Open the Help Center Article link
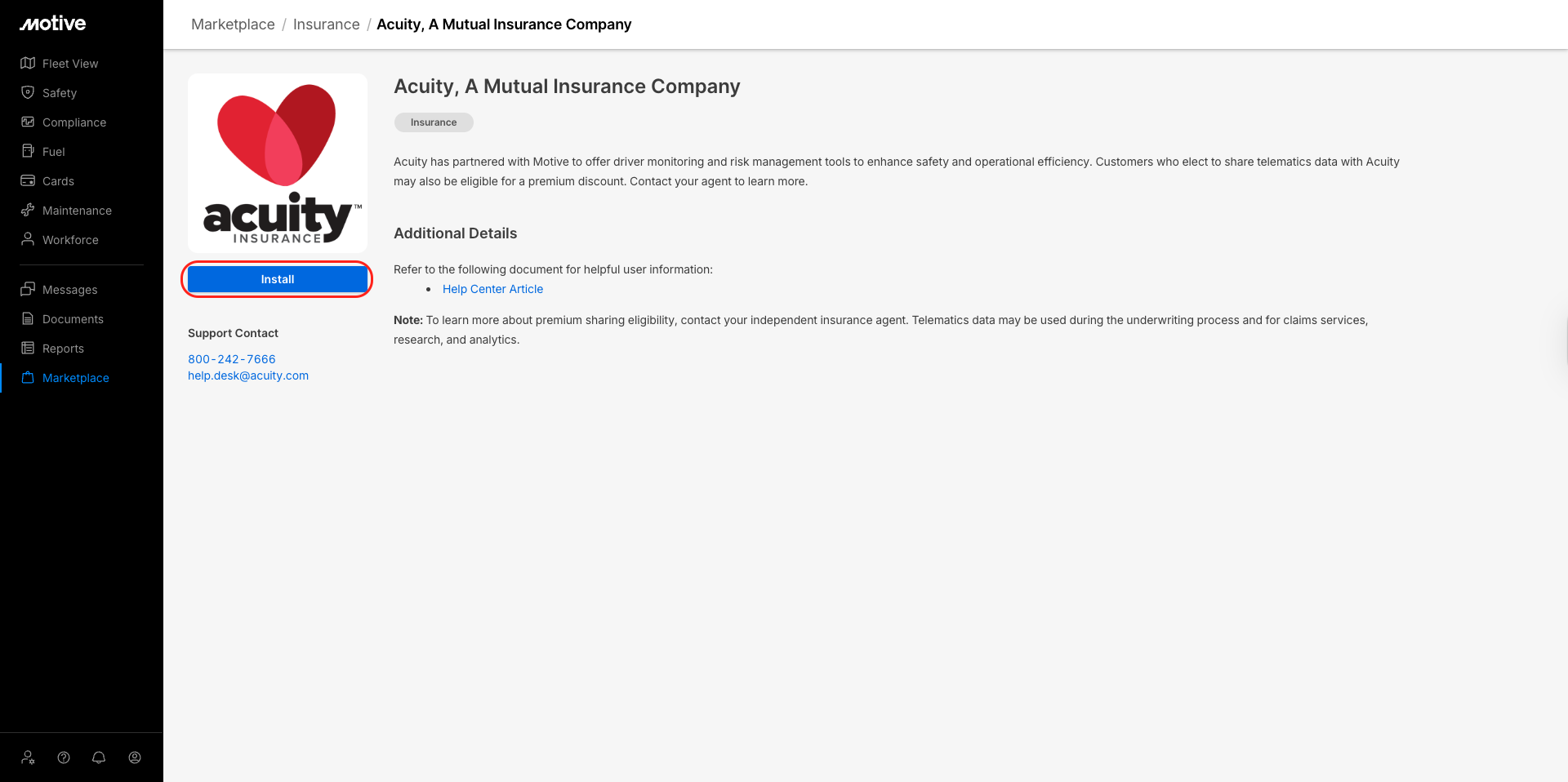The width and height of the screenshot is (1568, 782). click(x=492, y=289)
